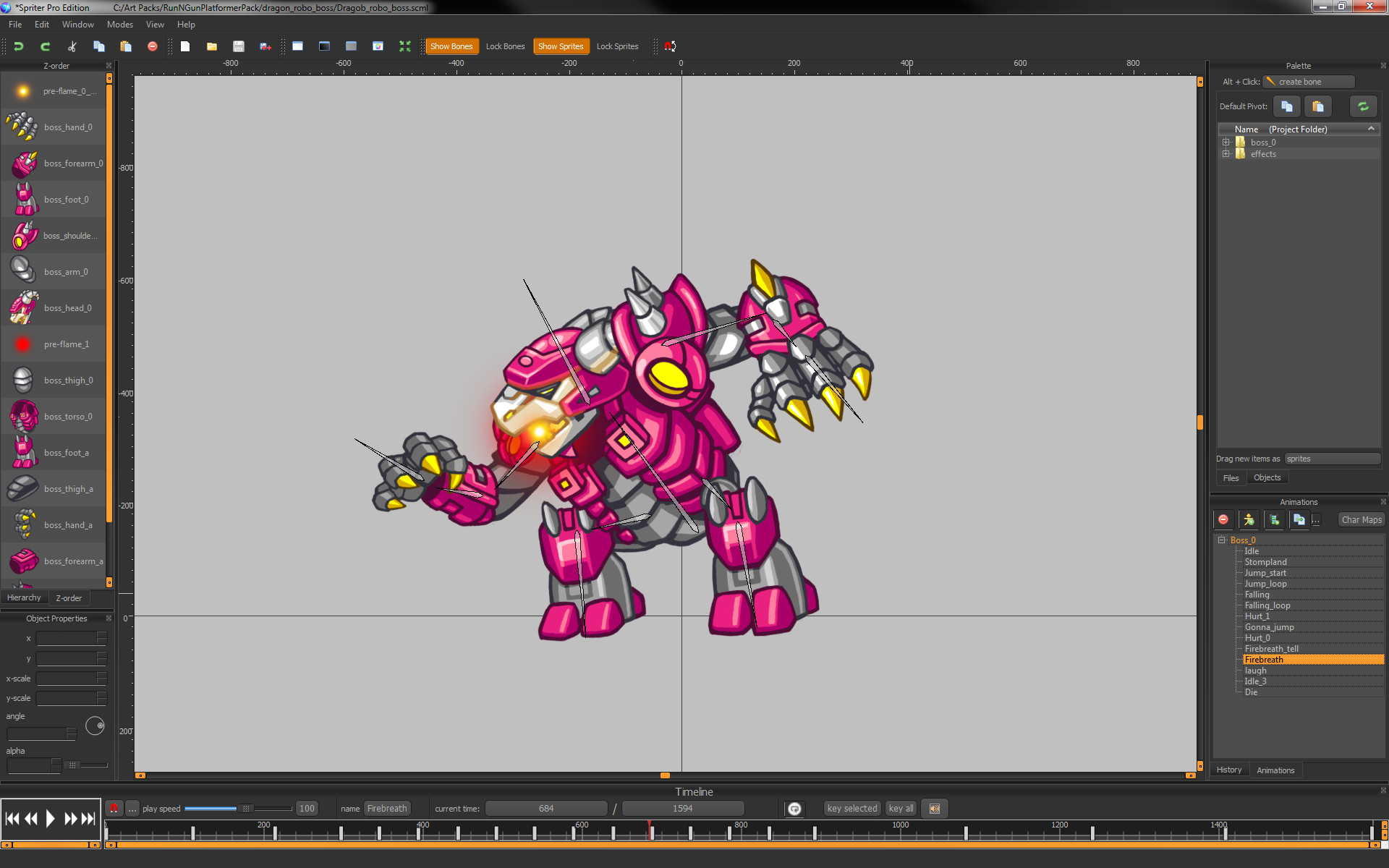Expand the effects folder in Palette
The width and height of the screenshot is (1389, 868).
[x=1226, y=153]
